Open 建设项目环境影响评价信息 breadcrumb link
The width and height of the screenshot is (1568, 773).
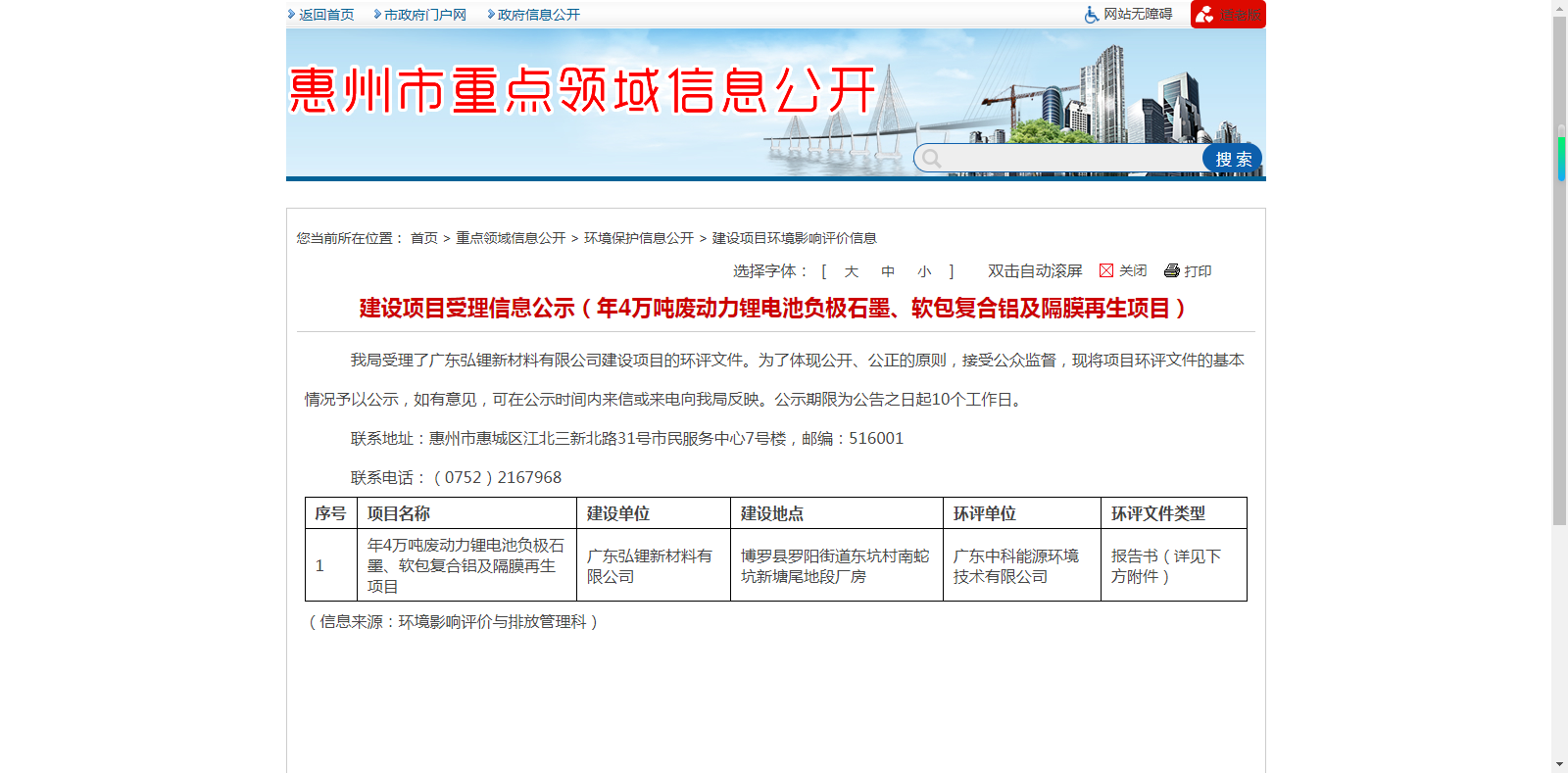tap(795, 238)
